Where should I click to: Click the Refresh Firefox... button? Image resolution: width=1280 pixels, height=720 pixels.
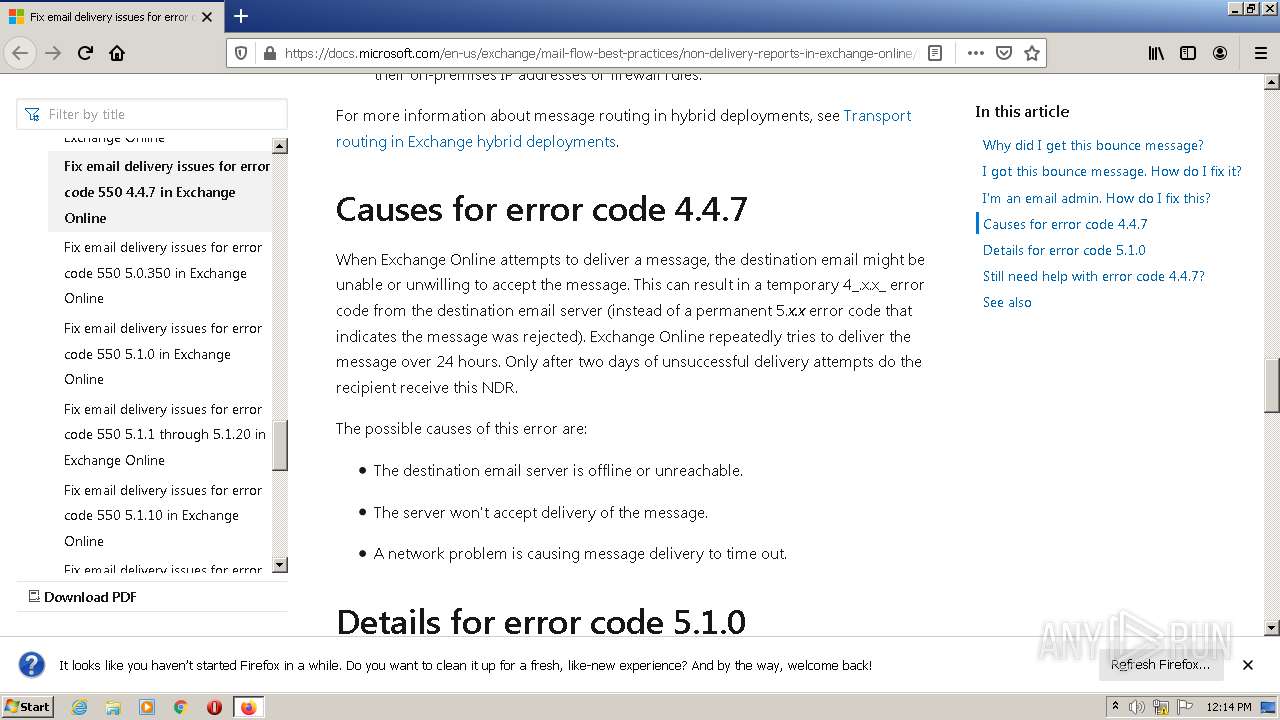coord(1160,665)
